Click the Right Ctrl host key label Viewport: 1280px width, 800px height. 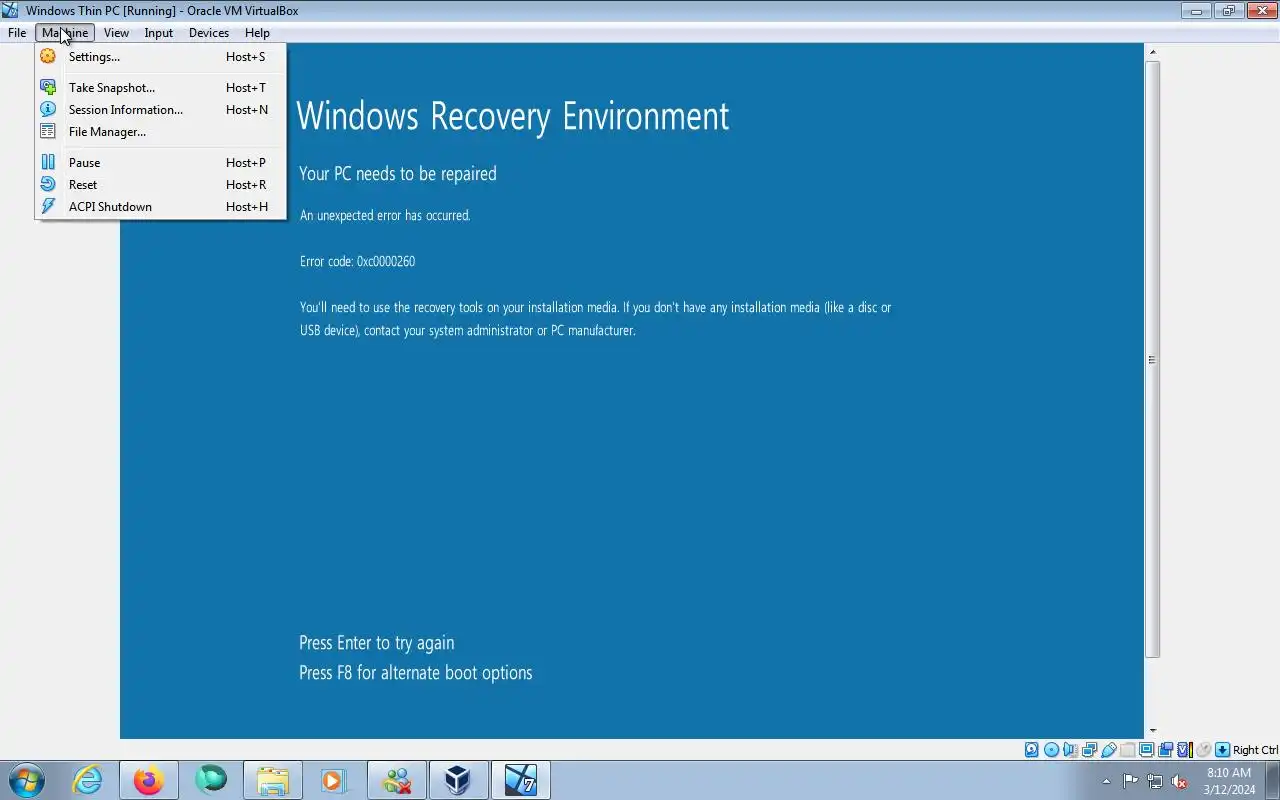(1255, 750)
